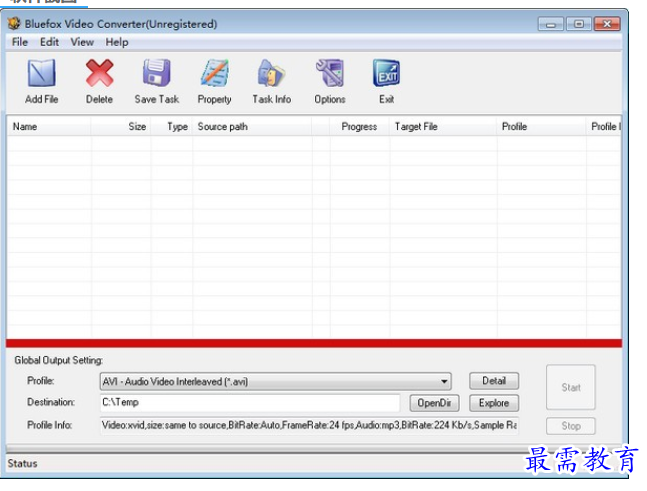This screenshot has width=647, height=491.
Task: Click the red Delete icon
Action: [99, 73]
